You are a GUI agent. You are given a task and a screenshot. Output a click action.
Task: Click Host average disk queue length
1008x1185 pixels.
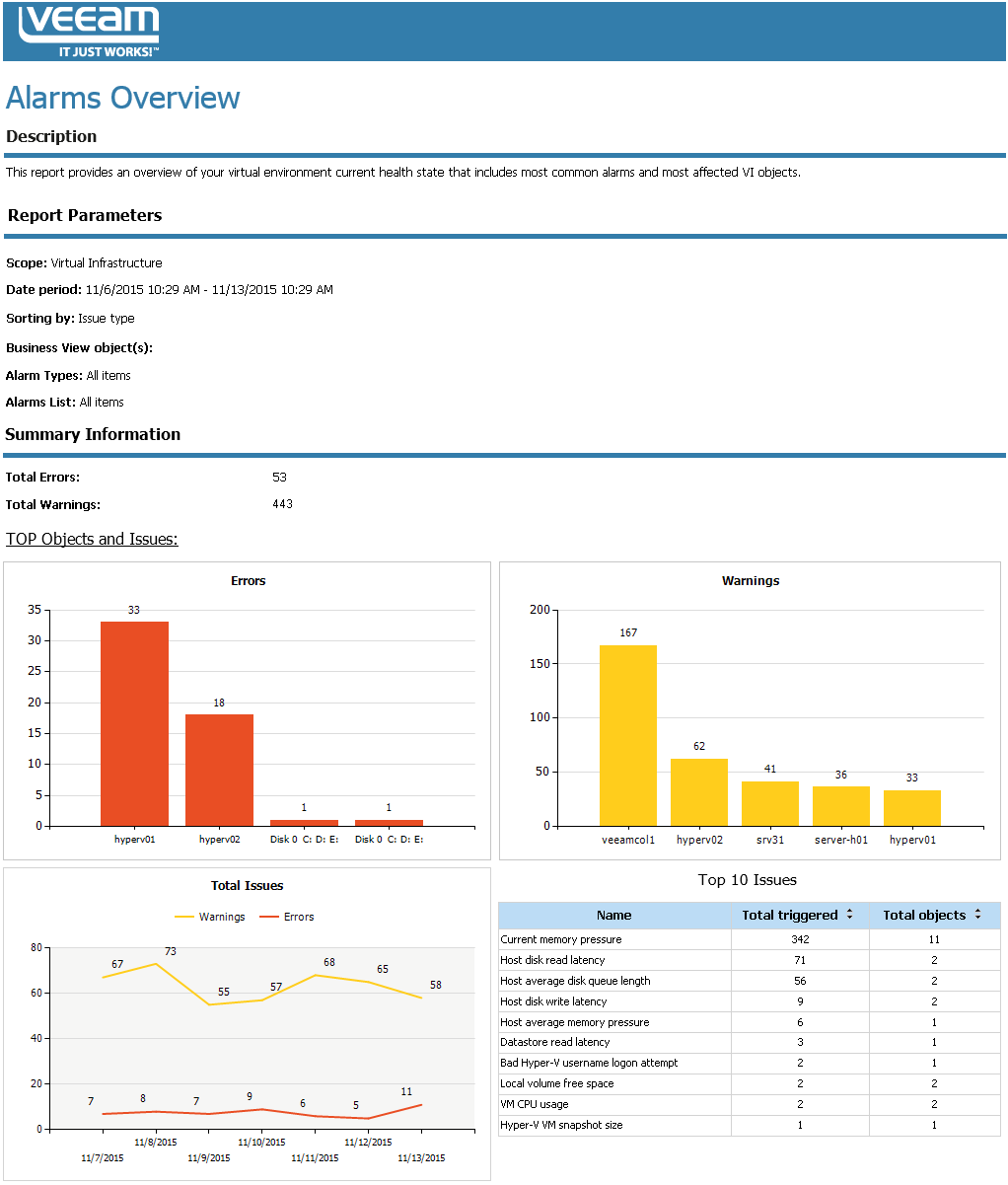coord(575,981)
